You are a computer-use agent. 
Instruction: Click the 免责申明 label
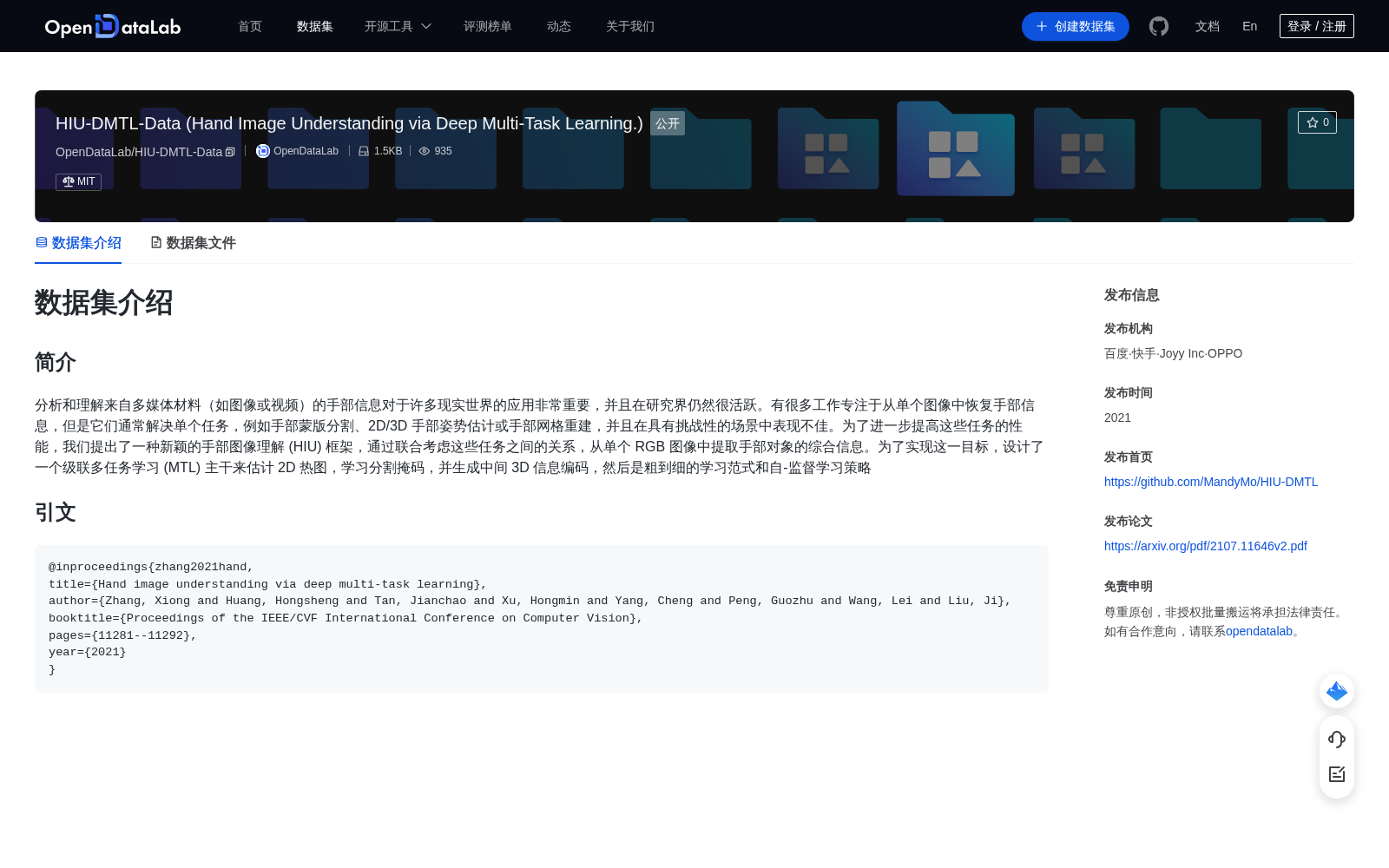(x=1129, y=586)
